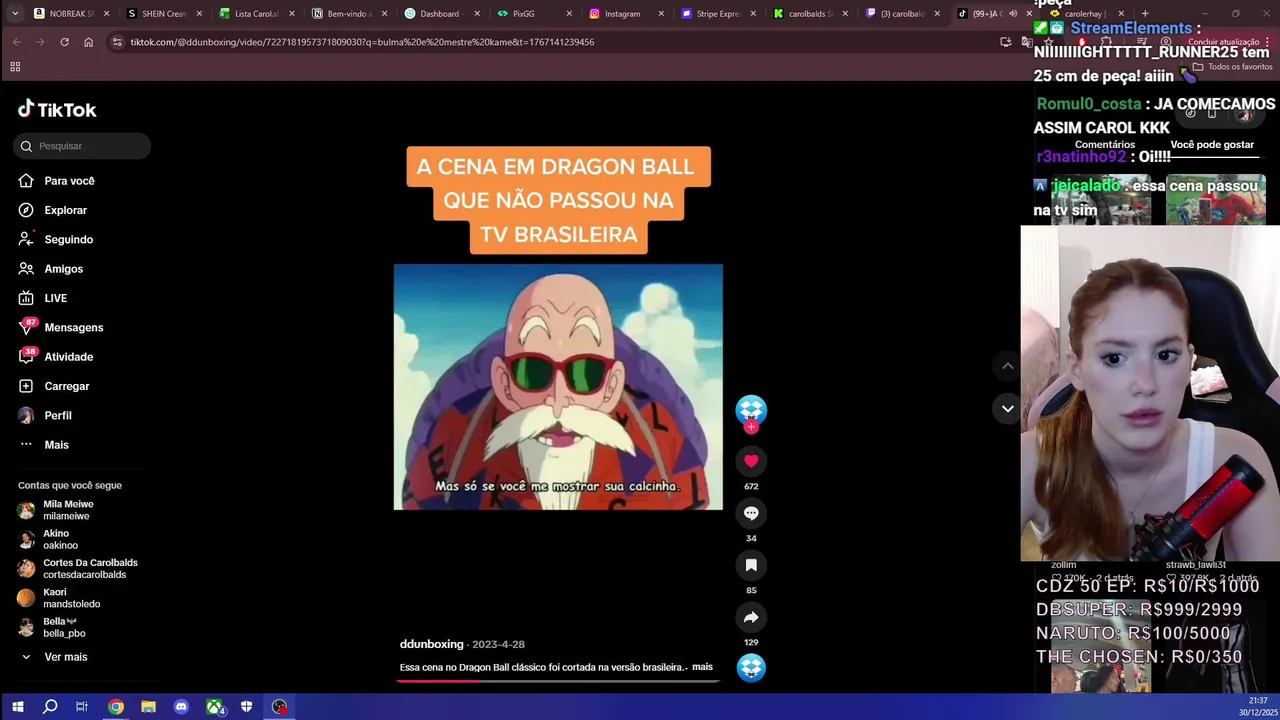Image resolution: width=1280 pixels, height=720 pixels.
Task: Open the spinning sound disc icon
Action: pyautogui.click(x=751, y=667)
